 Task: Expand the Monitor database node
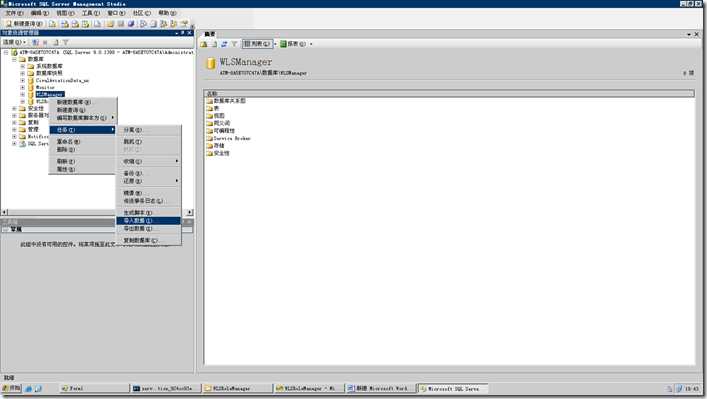[23, 87]
